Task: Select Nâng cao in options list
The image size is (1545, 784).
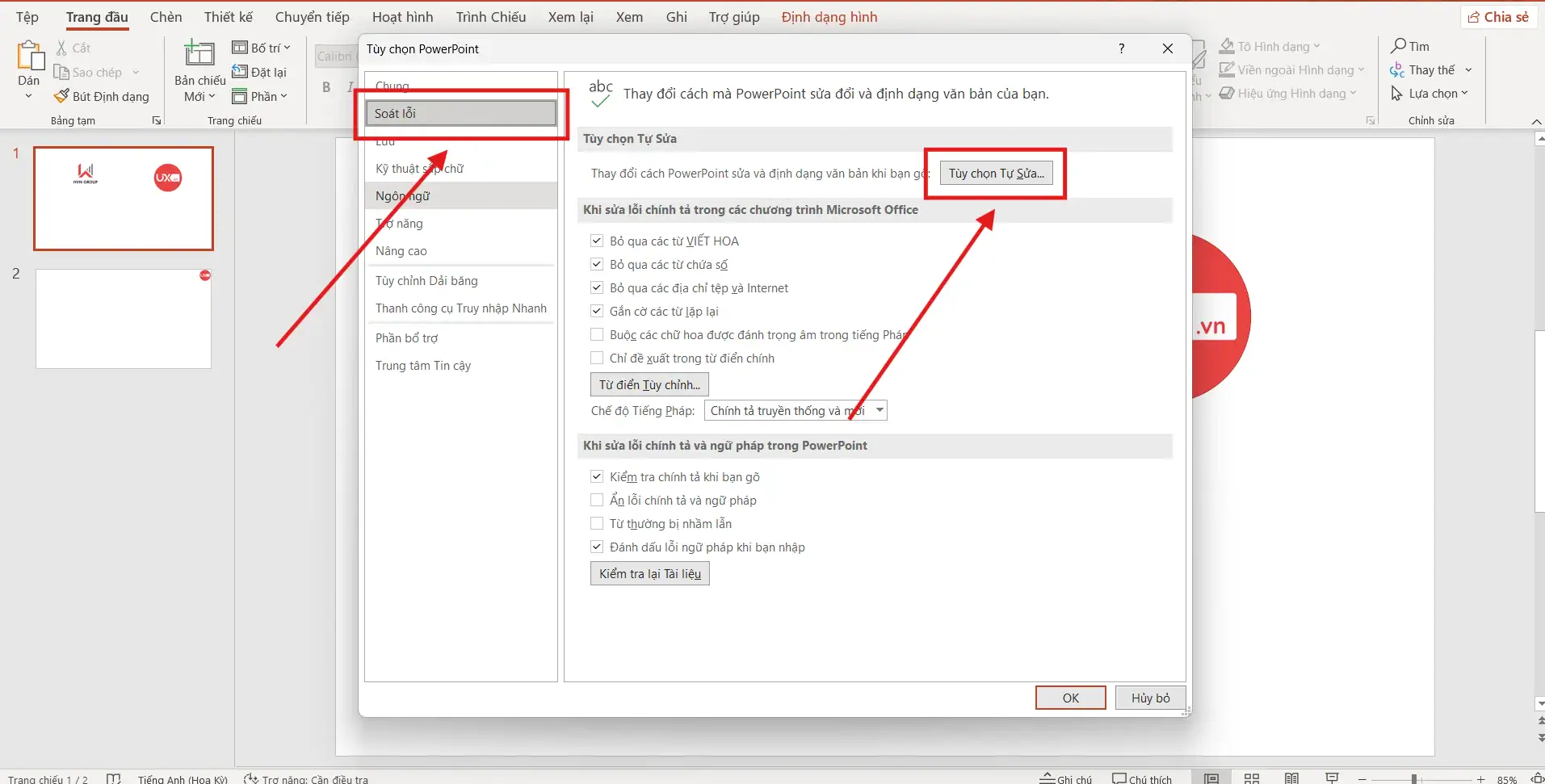Action: click(461, 250)
